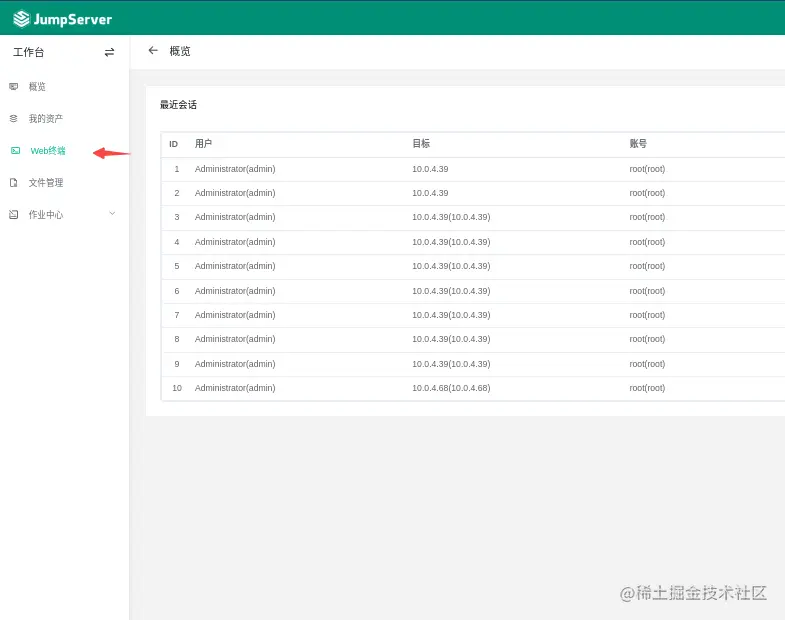Click the 文件管理 file icon
The height and width of the screenshot is (620, 785).
coord(14,183)
